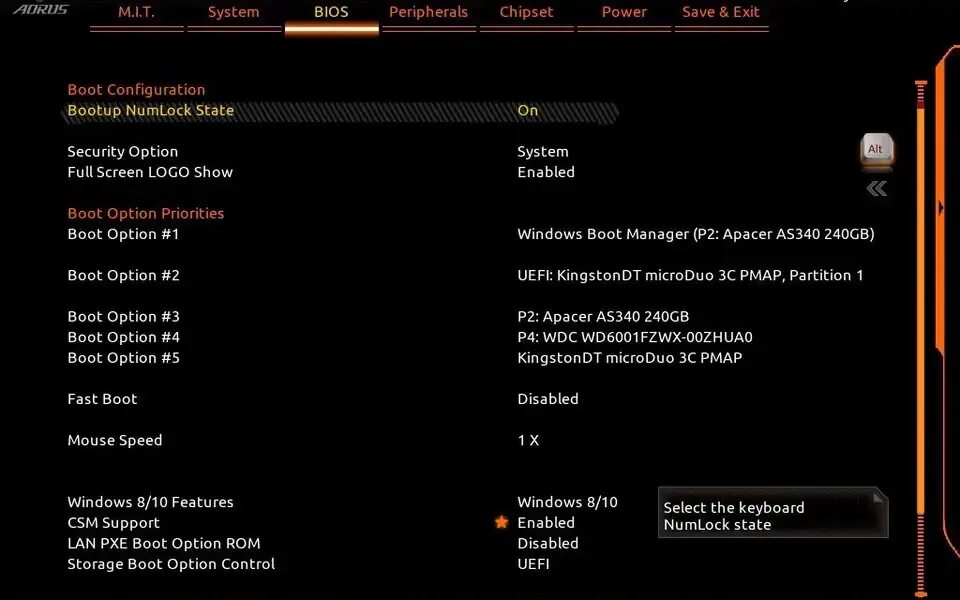The image size is (960, 600).
Task: Click the orange star beside CSM Support
Action: pos(501,522)
